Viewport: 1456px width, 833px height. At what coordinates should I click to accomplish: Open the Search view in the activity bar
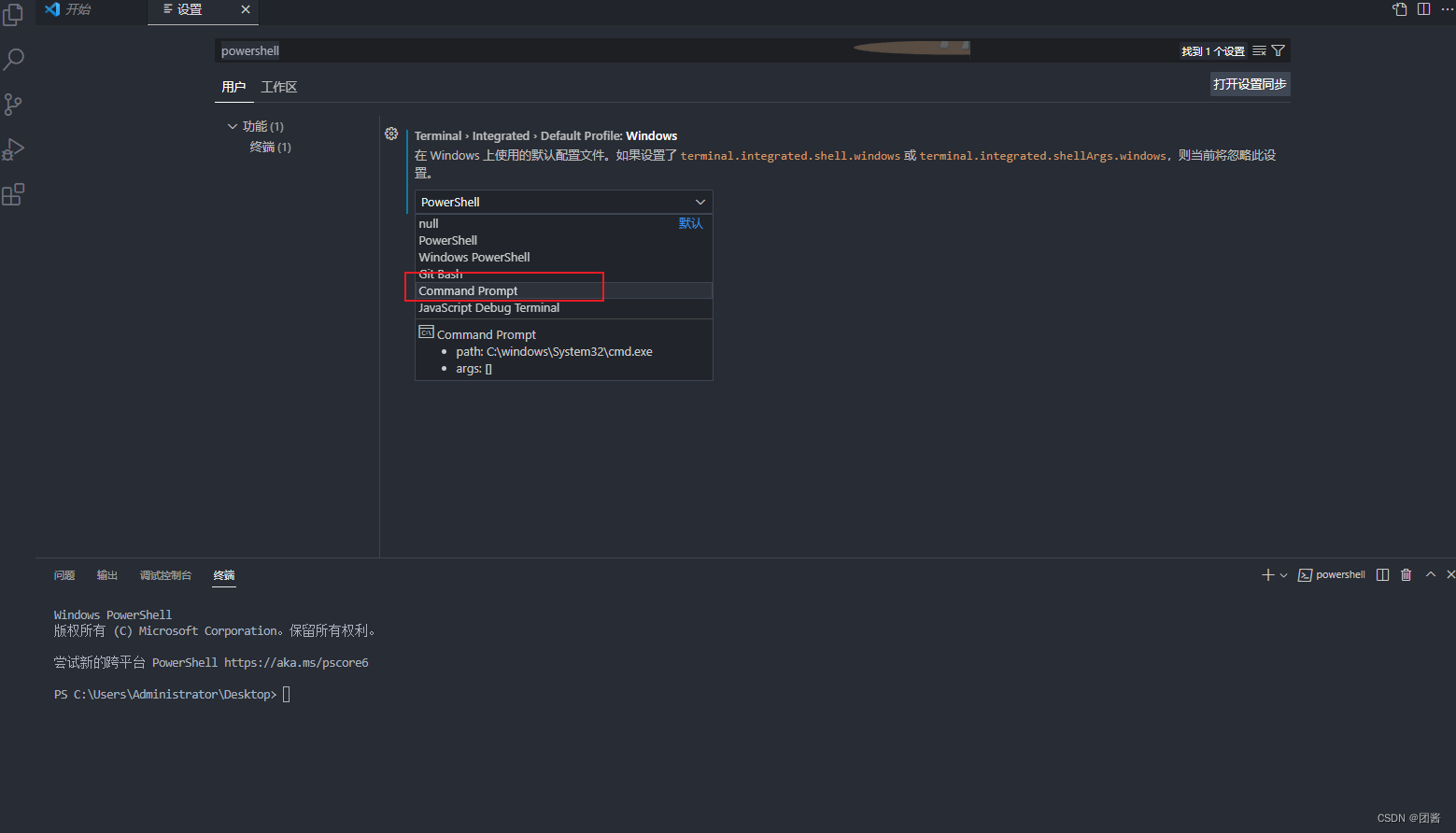(14, 58)
